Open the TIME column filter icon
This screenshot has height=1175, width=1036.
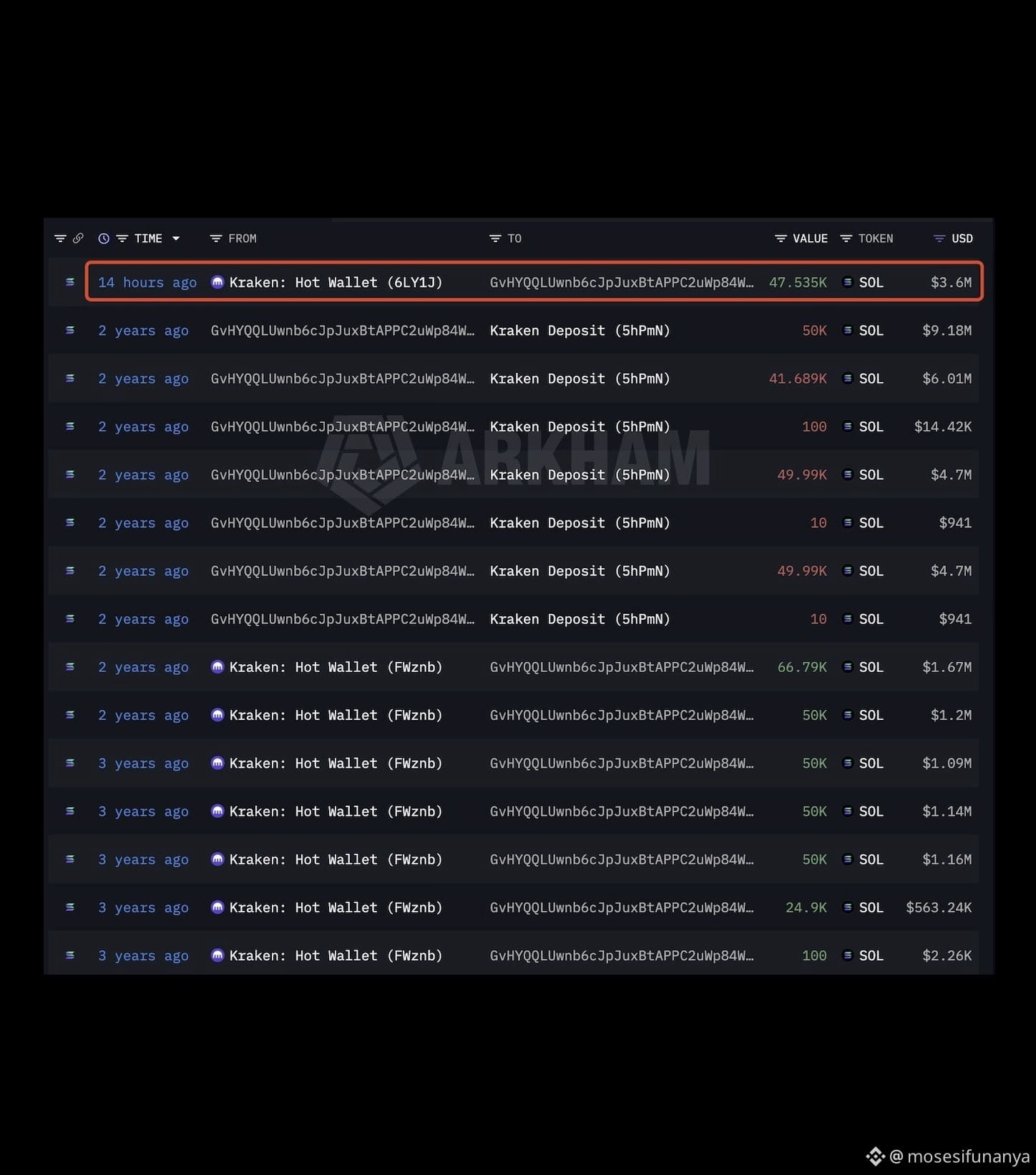tap(122, 238)
